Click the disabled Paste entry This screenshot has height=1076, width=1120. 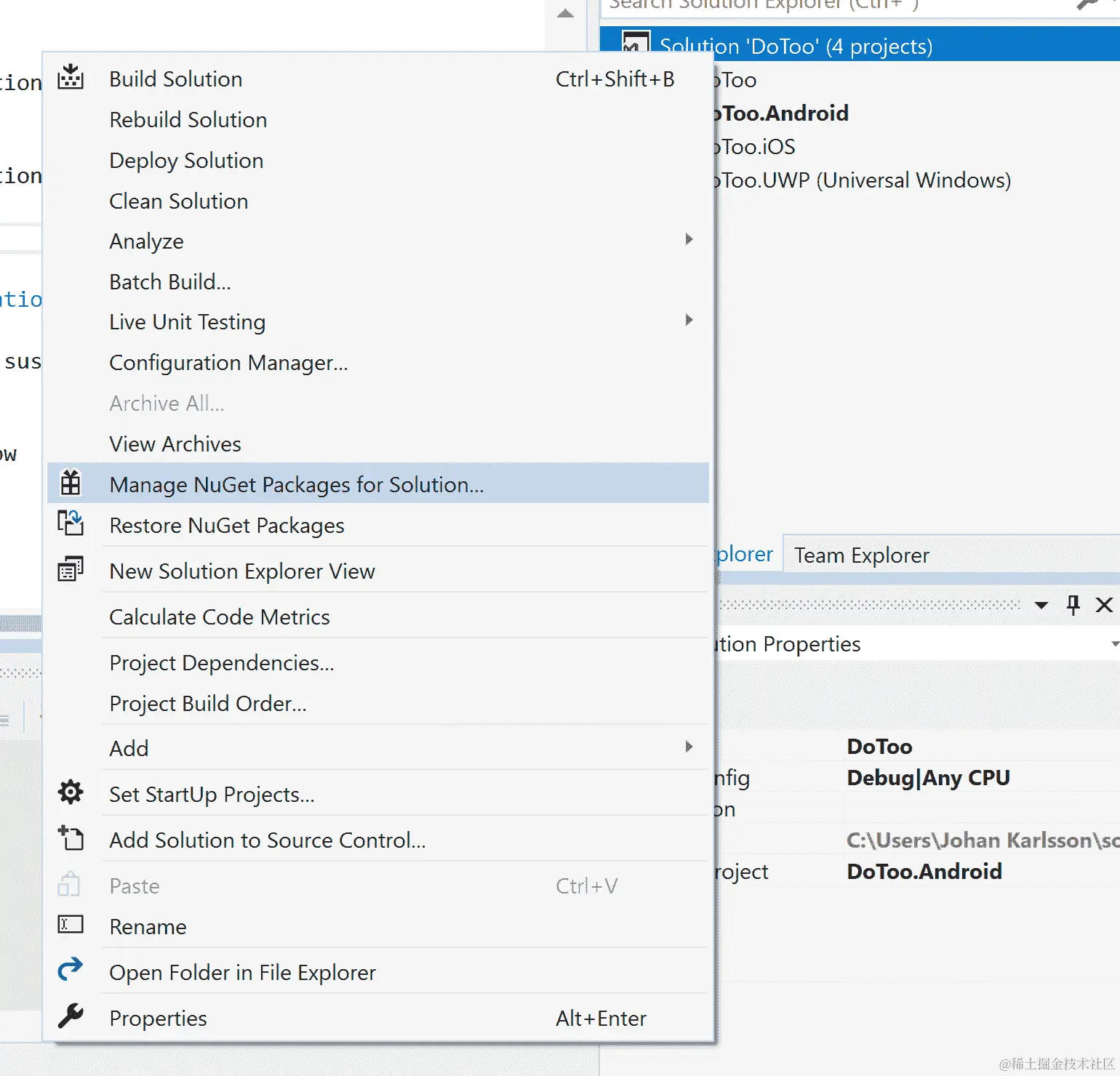coord(378,886)
